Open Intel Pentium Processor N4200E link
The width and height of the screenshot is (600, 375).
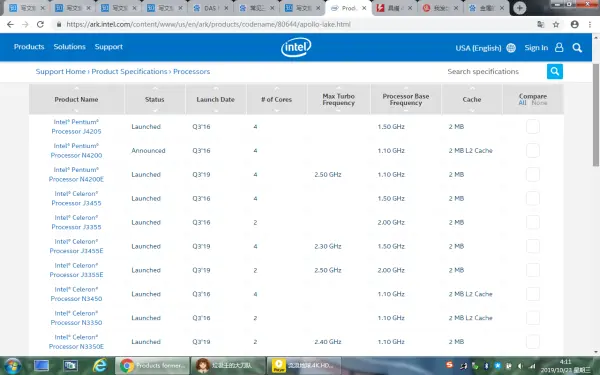[x=76, y=174]
